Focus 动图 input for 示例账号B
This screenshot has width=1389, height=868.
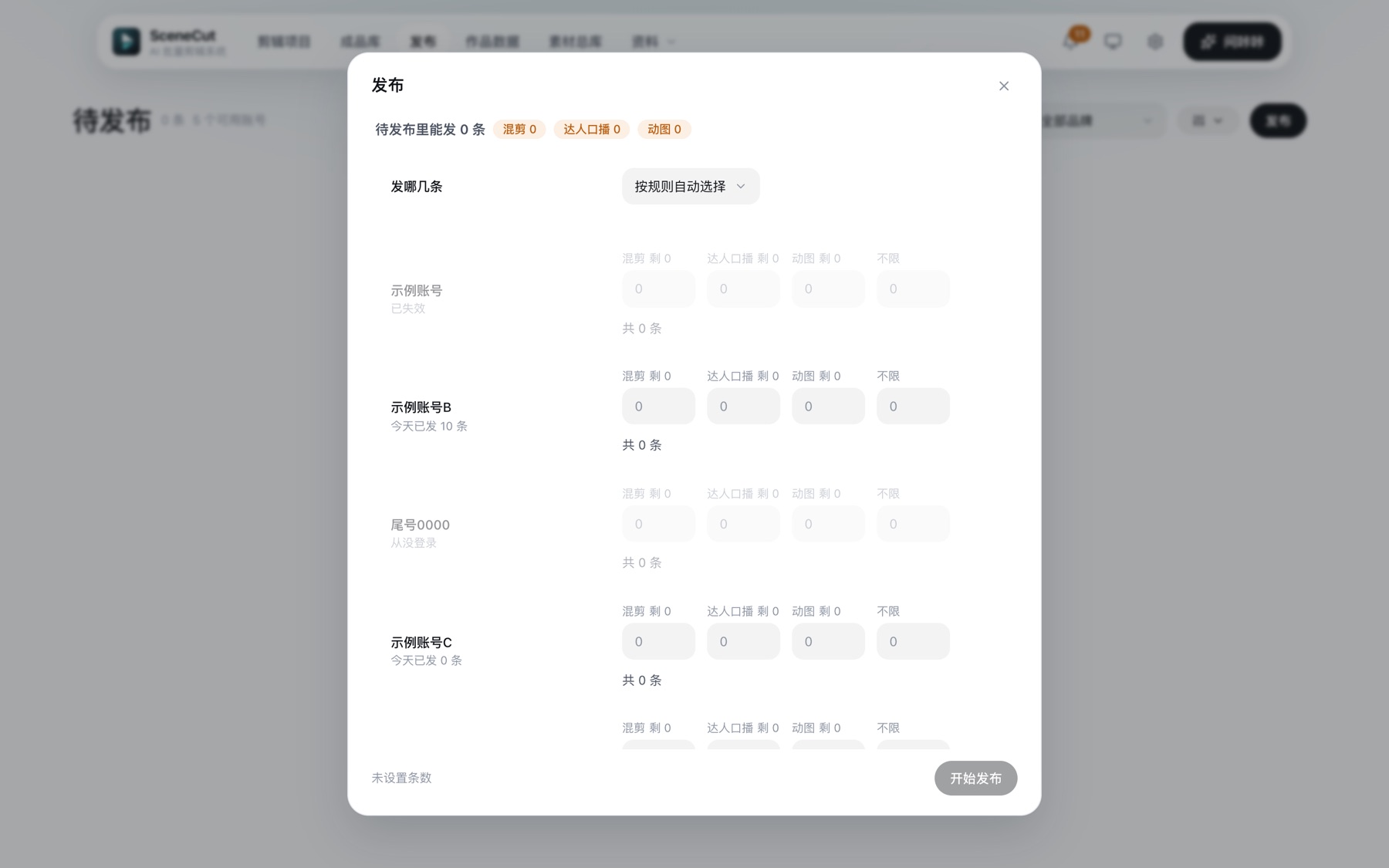[x=828, y=406]
